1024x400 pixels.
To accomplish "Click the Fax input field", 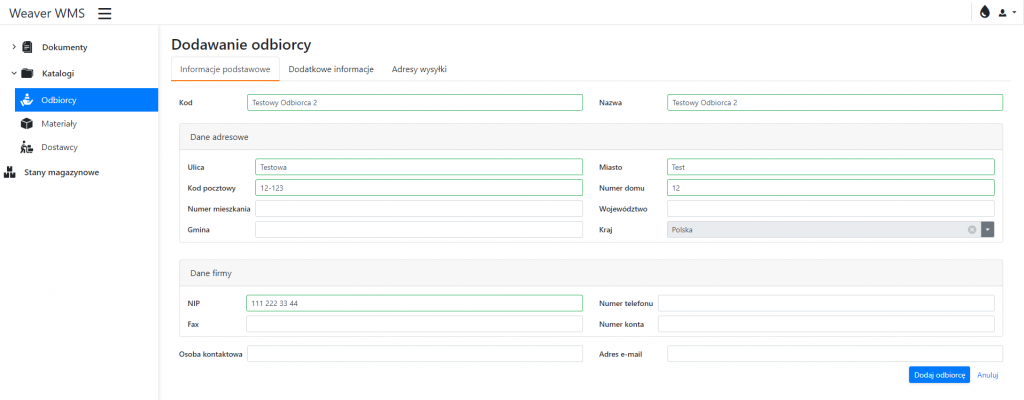I will coord(414,324).
